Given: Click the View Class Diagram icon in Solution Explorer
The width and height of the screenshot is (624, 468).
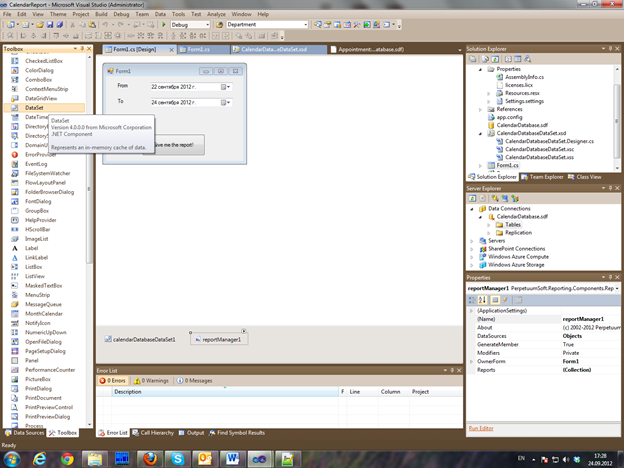Looking at the screenshot, I should [x=527, y=59].
